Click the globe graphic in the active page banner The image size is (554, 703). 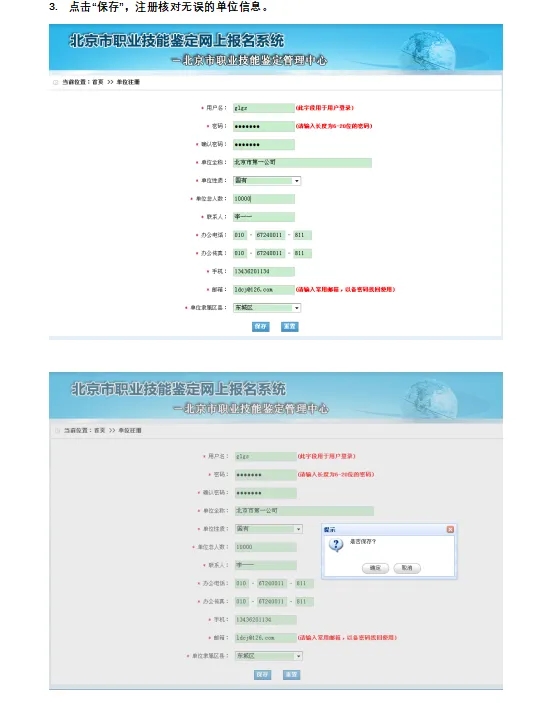pos(427,52)
